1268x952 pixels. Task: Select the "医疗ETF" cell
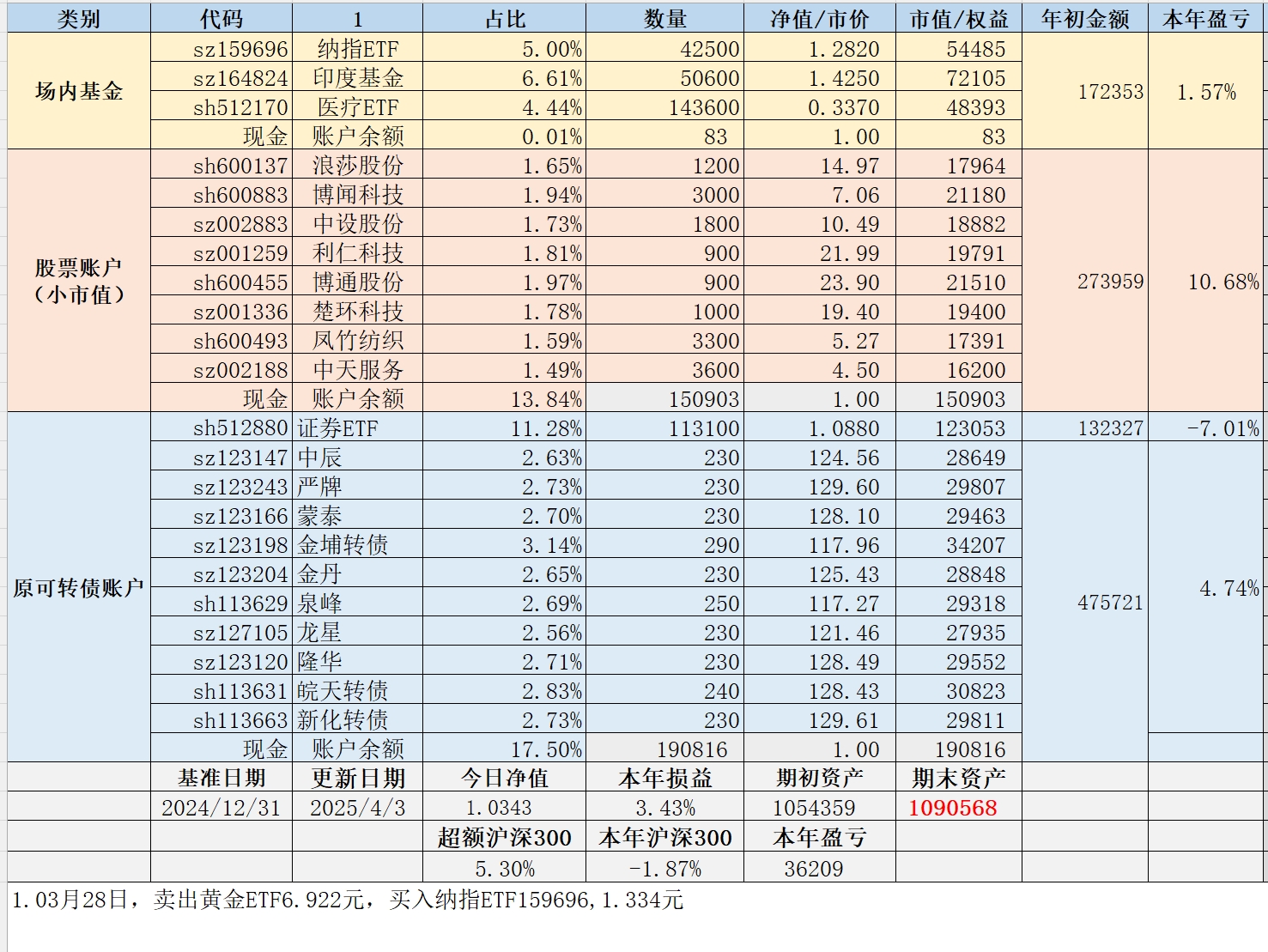pos(358,107)
